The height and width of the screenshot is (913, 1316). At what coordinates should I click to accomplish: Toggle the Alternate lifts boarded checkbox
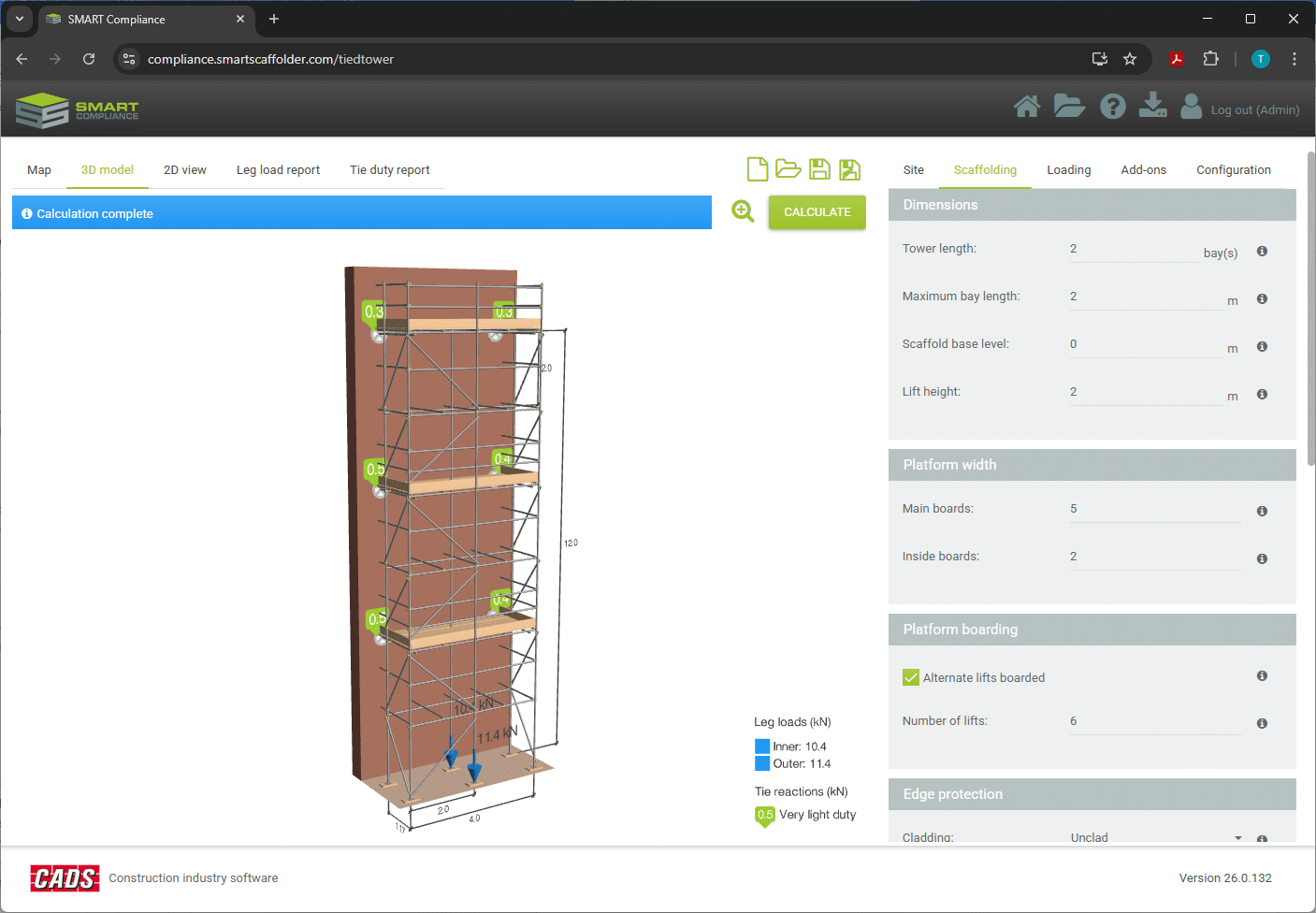(x=911, y=678)
